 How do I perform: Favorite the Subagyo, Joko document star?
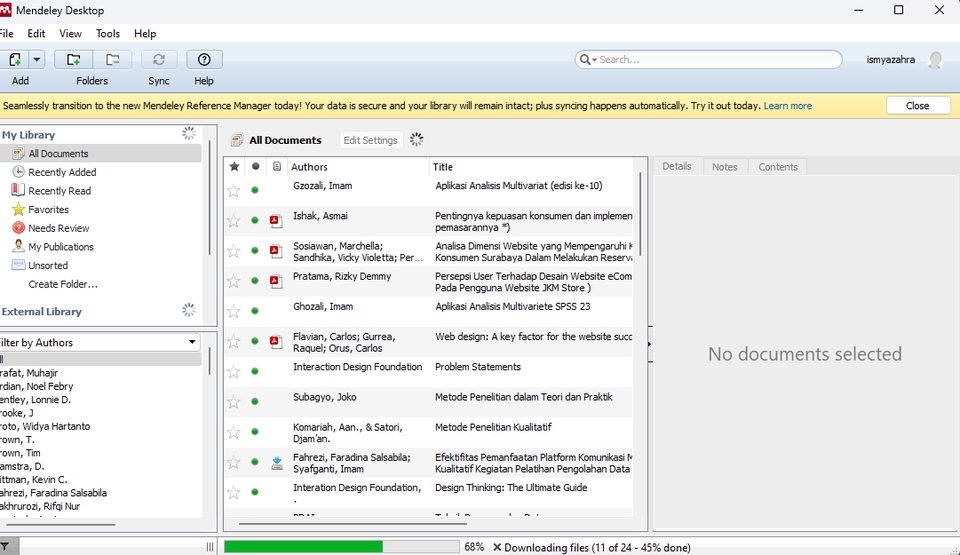[x=233, y=402]
